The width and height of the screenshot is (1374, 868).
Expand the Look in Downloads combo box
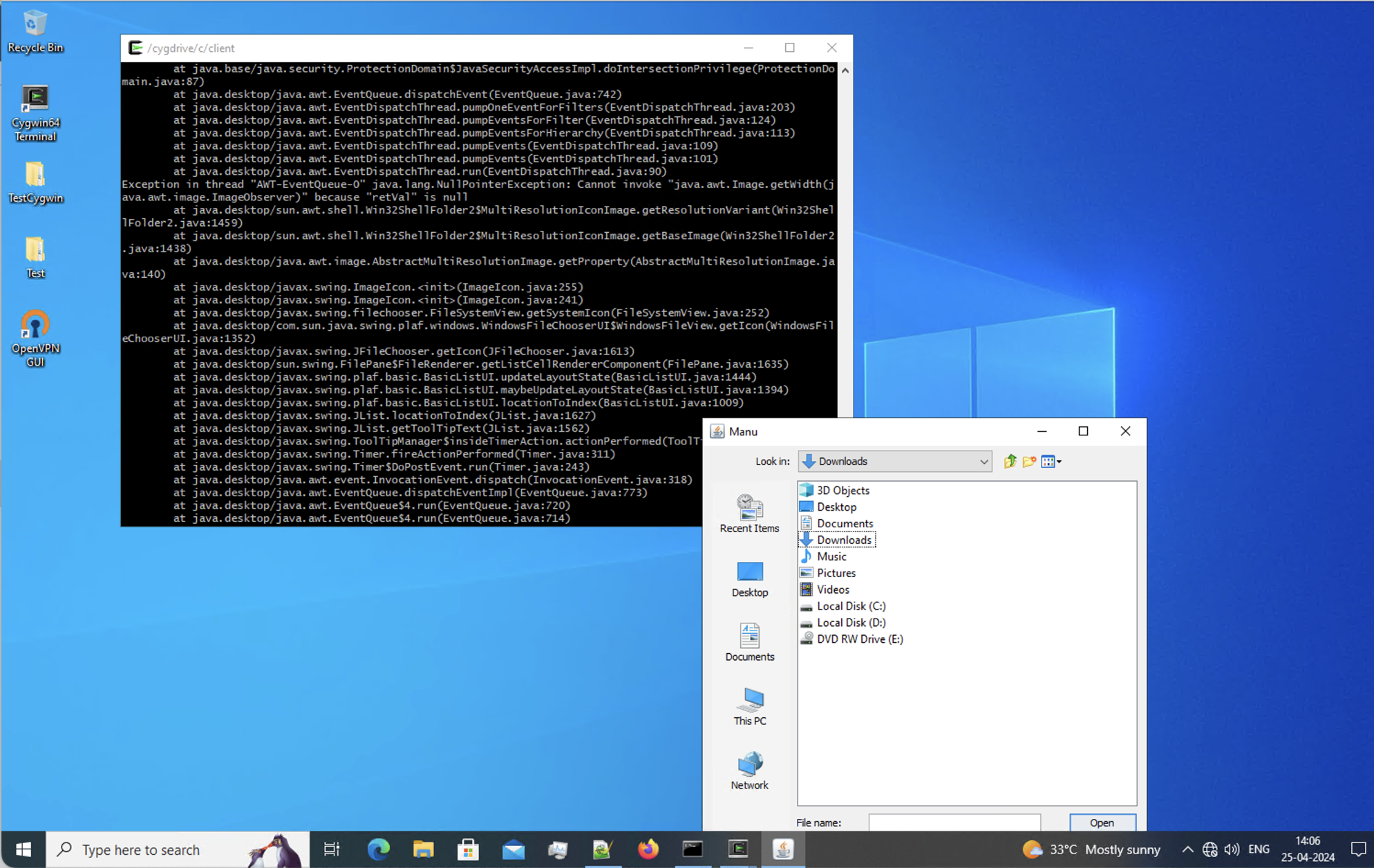click(x=983, y=462)
